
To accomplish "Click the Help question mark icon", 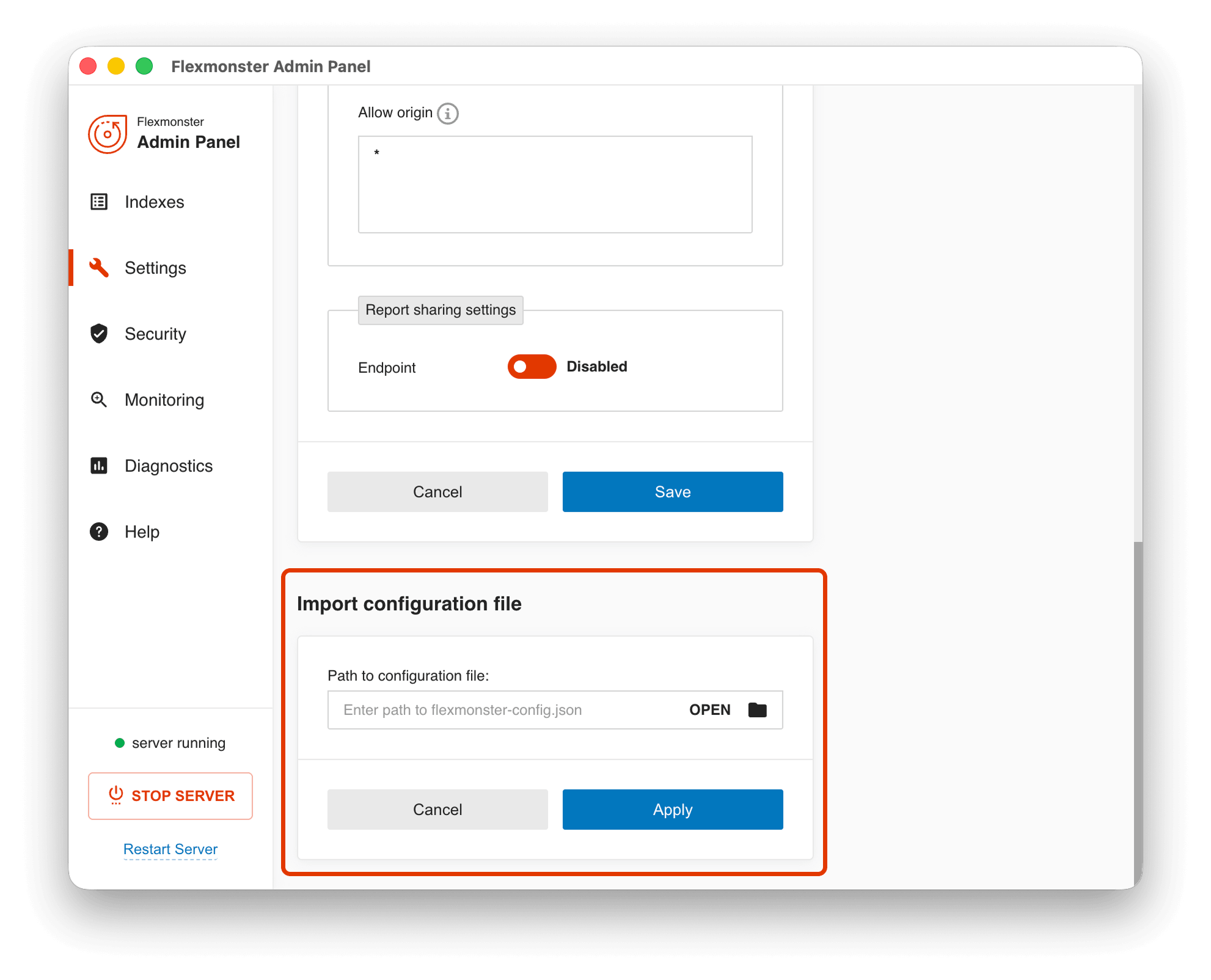I will (99, 532).
